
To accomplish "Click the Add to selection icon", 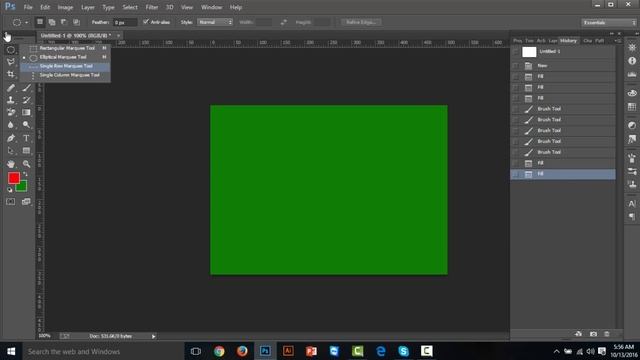I will coord(52,22).
